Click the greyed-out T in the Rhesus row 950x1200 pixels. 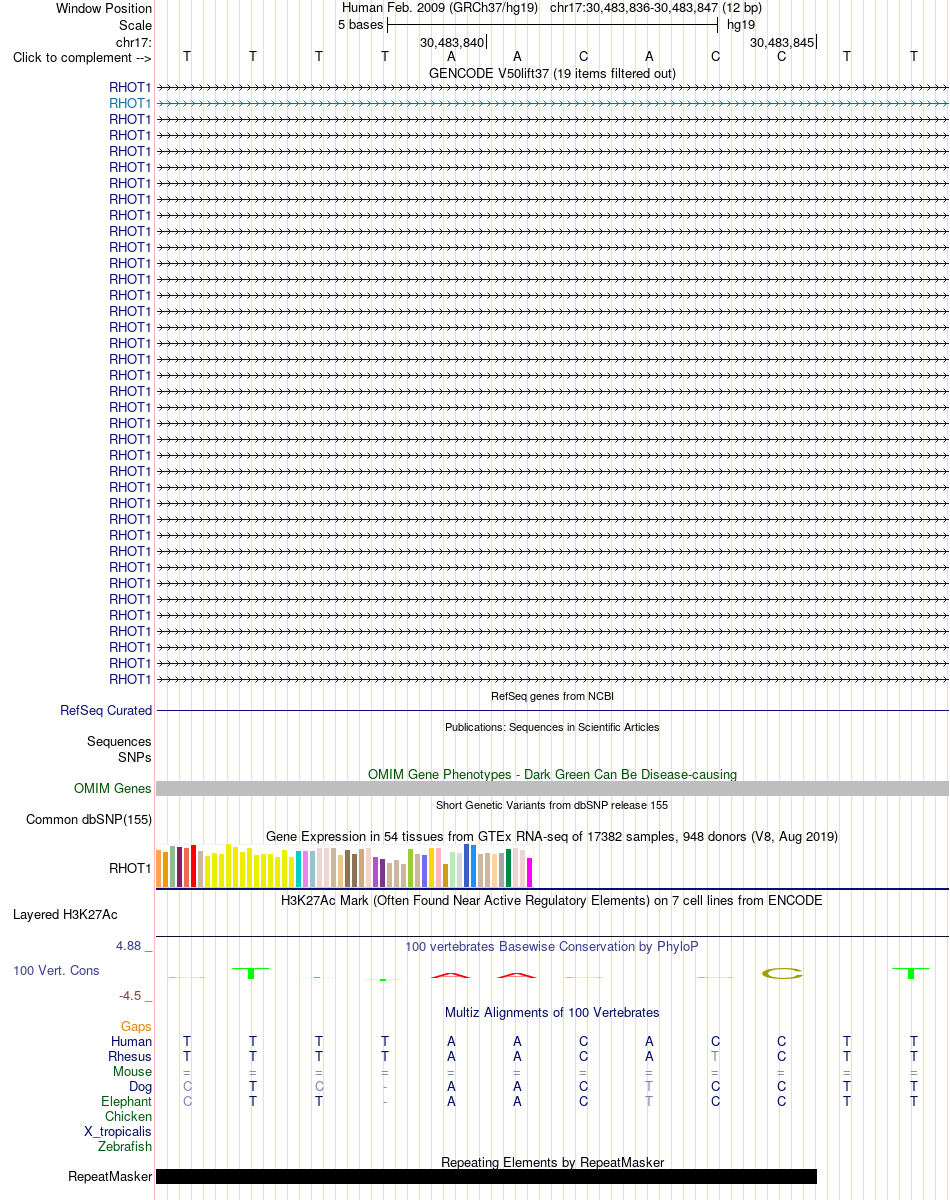point(715,1056)
